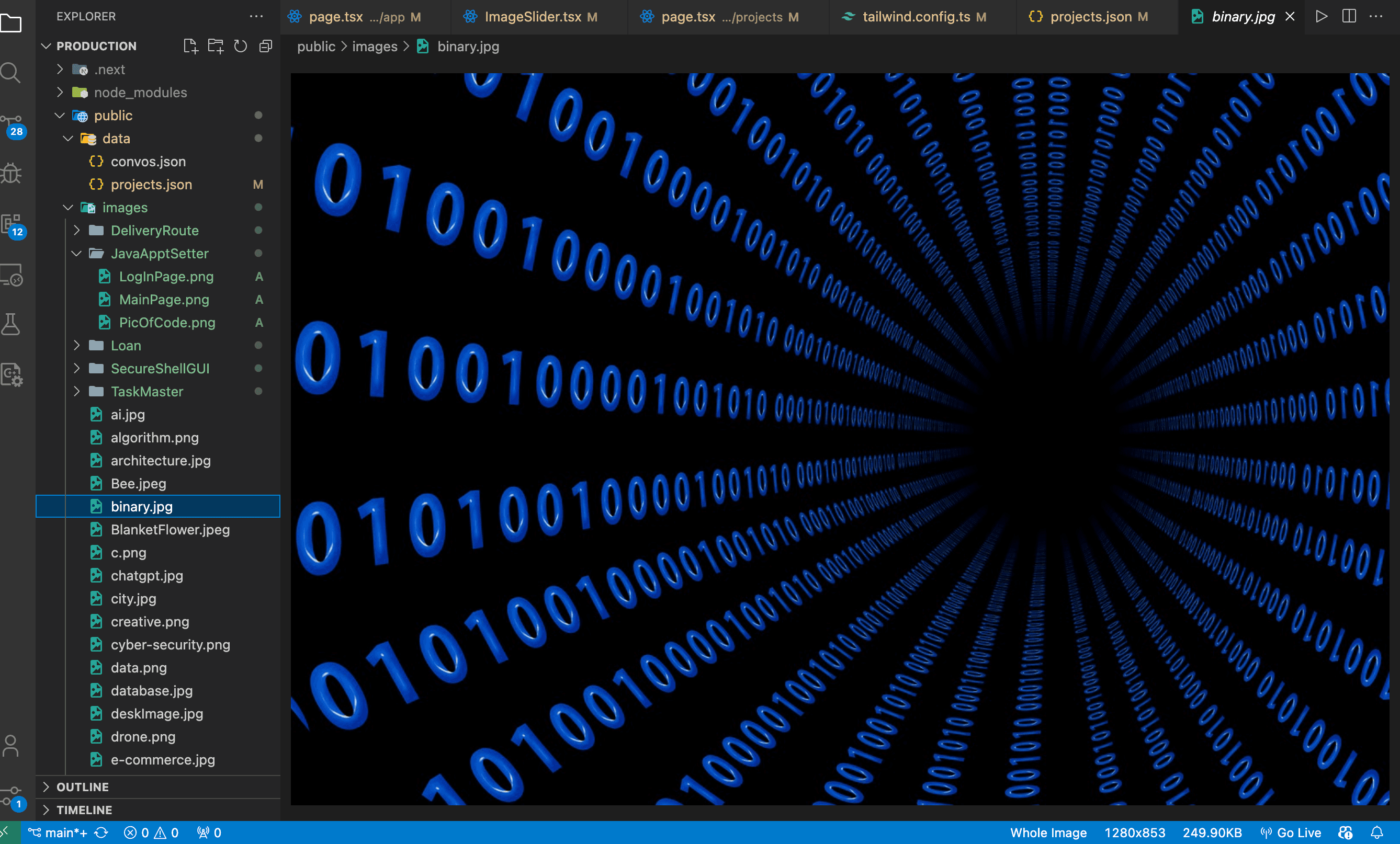Open cyber-security.png in the file tree

[158, 644]
